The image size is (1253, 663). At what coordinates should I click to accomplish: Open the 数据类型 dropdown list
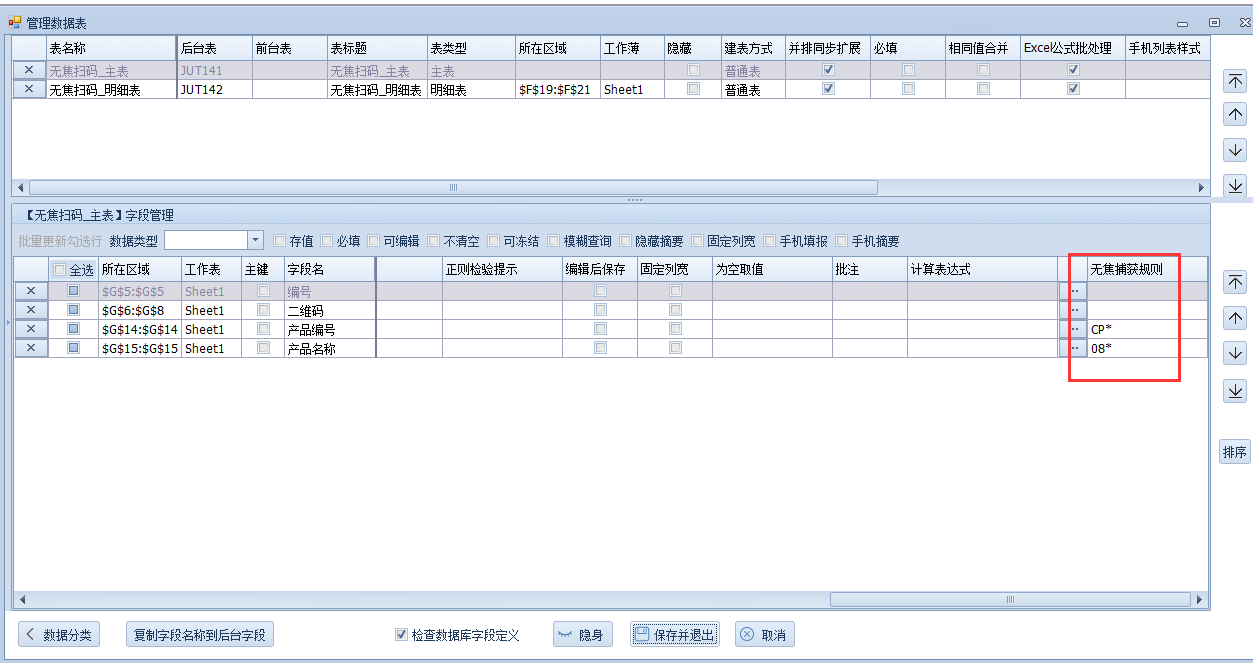255,240
